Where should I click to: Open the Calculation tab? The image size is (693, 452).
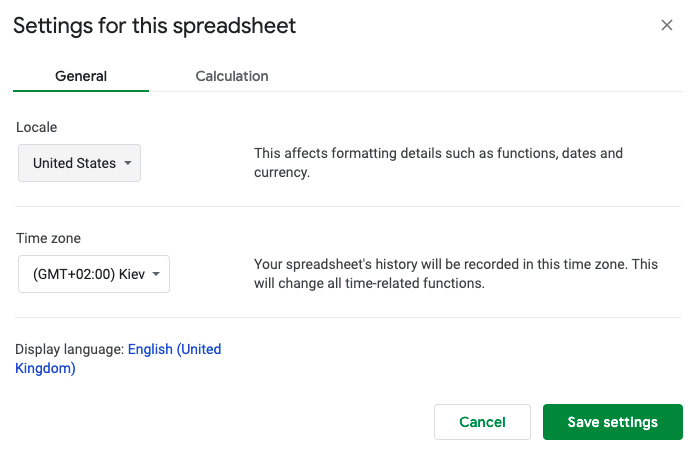[232, 76]
